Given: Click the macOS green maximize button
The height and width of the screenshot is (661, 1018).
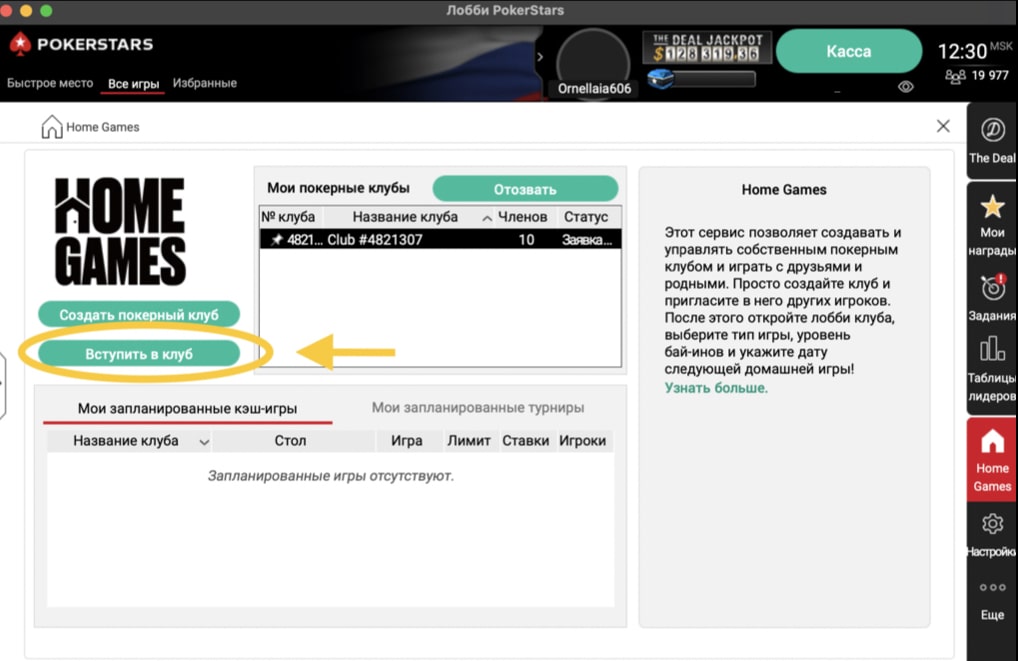Looking at the screenshot, I should (46, 10).
